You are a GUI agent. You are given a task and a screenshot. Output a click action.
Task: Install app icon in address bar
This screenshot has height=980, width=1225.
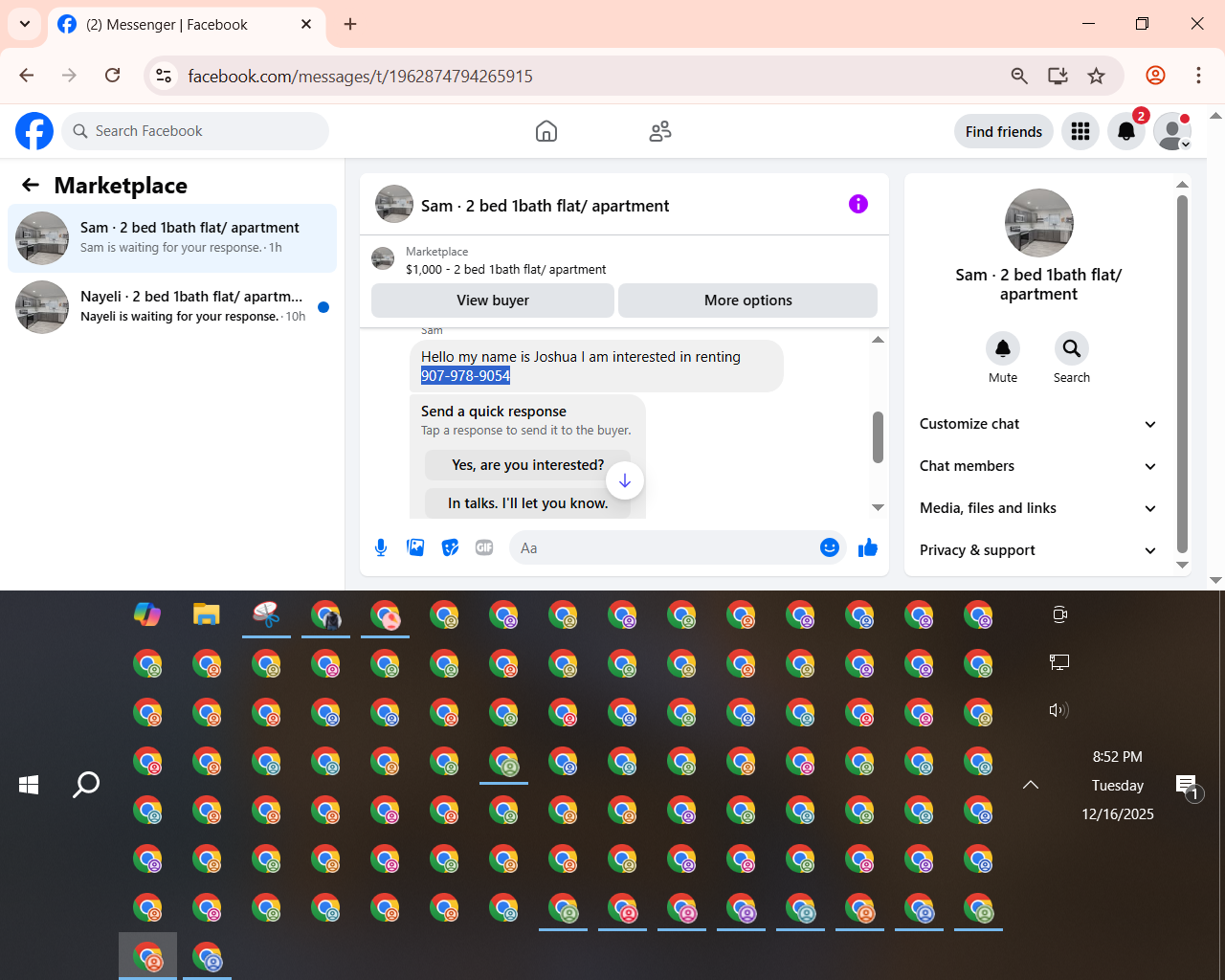1058,76
